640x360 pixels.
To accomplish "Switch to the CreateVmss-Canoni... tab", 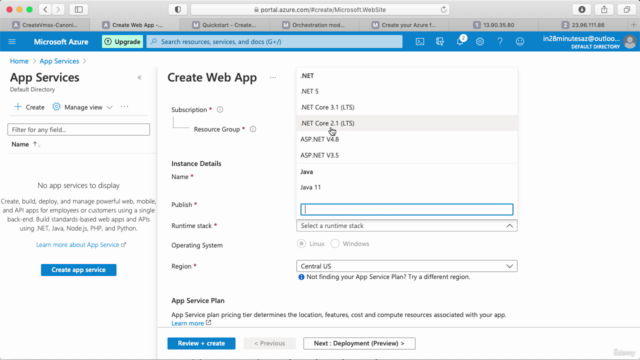I will [46, 25].
